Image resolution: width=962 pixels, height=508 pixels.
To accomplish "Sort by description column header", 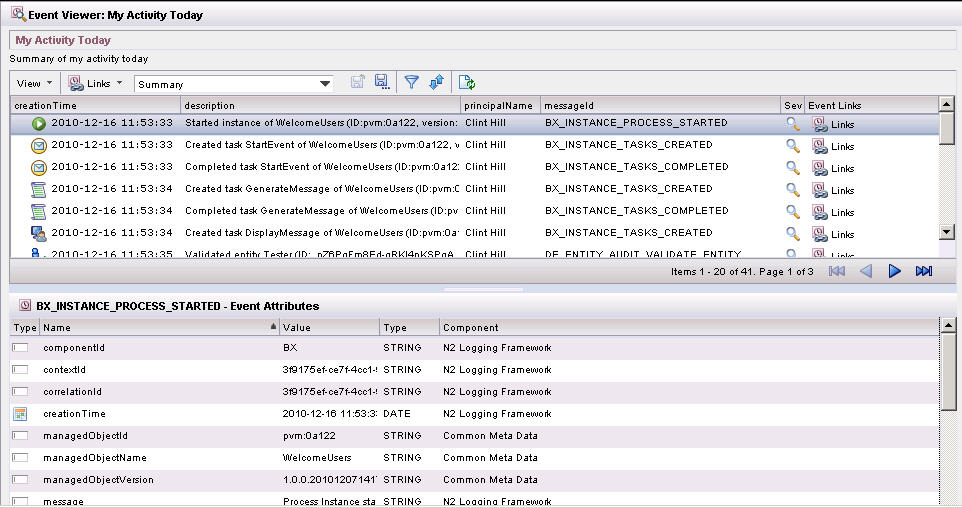I will tap(320, 106).
